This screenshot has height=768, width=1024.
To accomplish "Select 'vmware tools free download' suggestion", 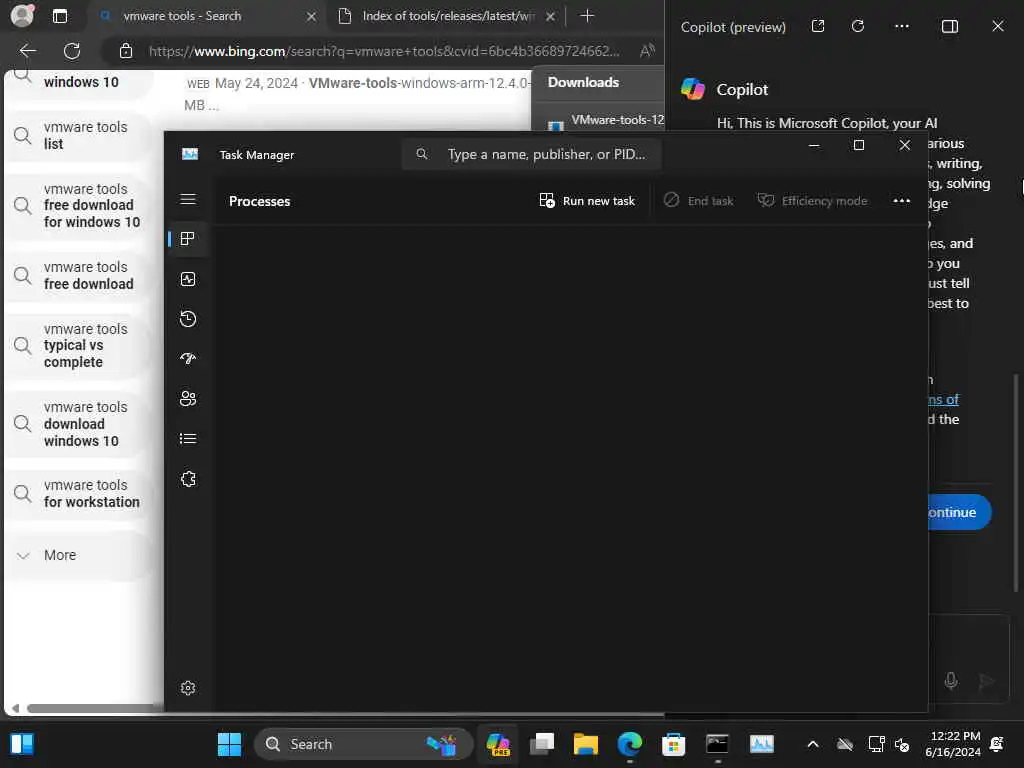I will (x=78, y=276).
